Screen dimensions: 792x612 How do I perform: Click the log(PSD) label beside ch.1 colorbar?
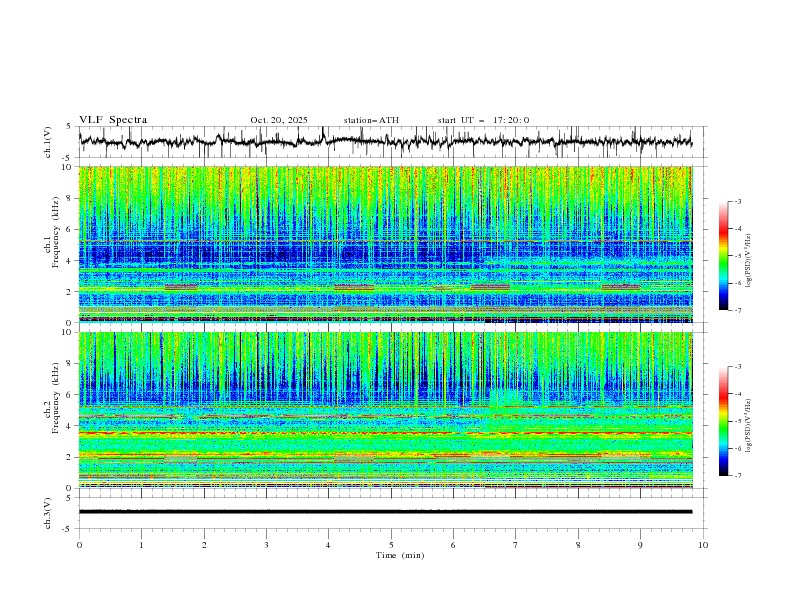(750, 261)
